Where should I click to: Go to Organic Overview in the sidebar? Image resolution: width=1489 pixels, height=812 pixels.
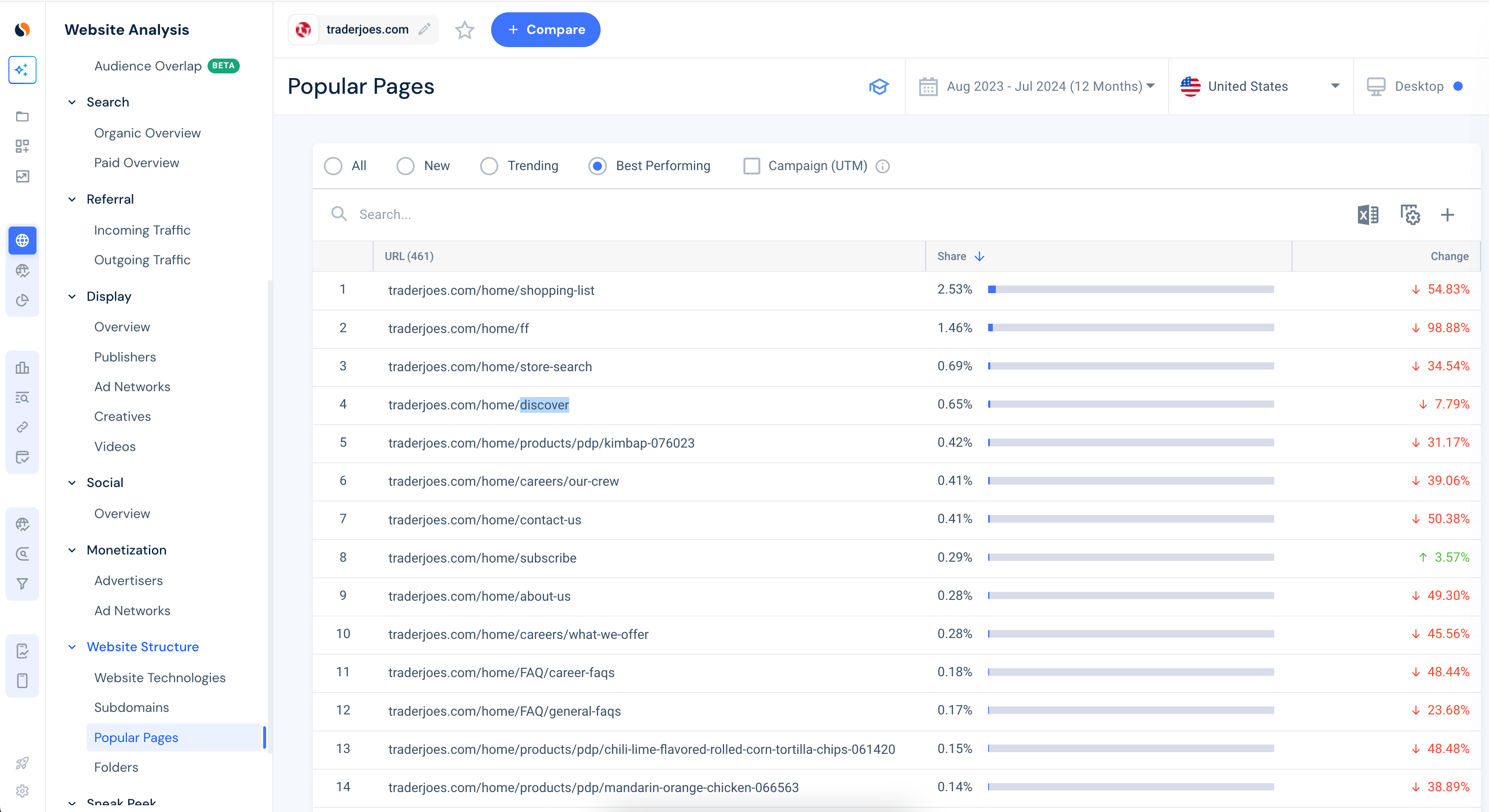coord(147,132)
